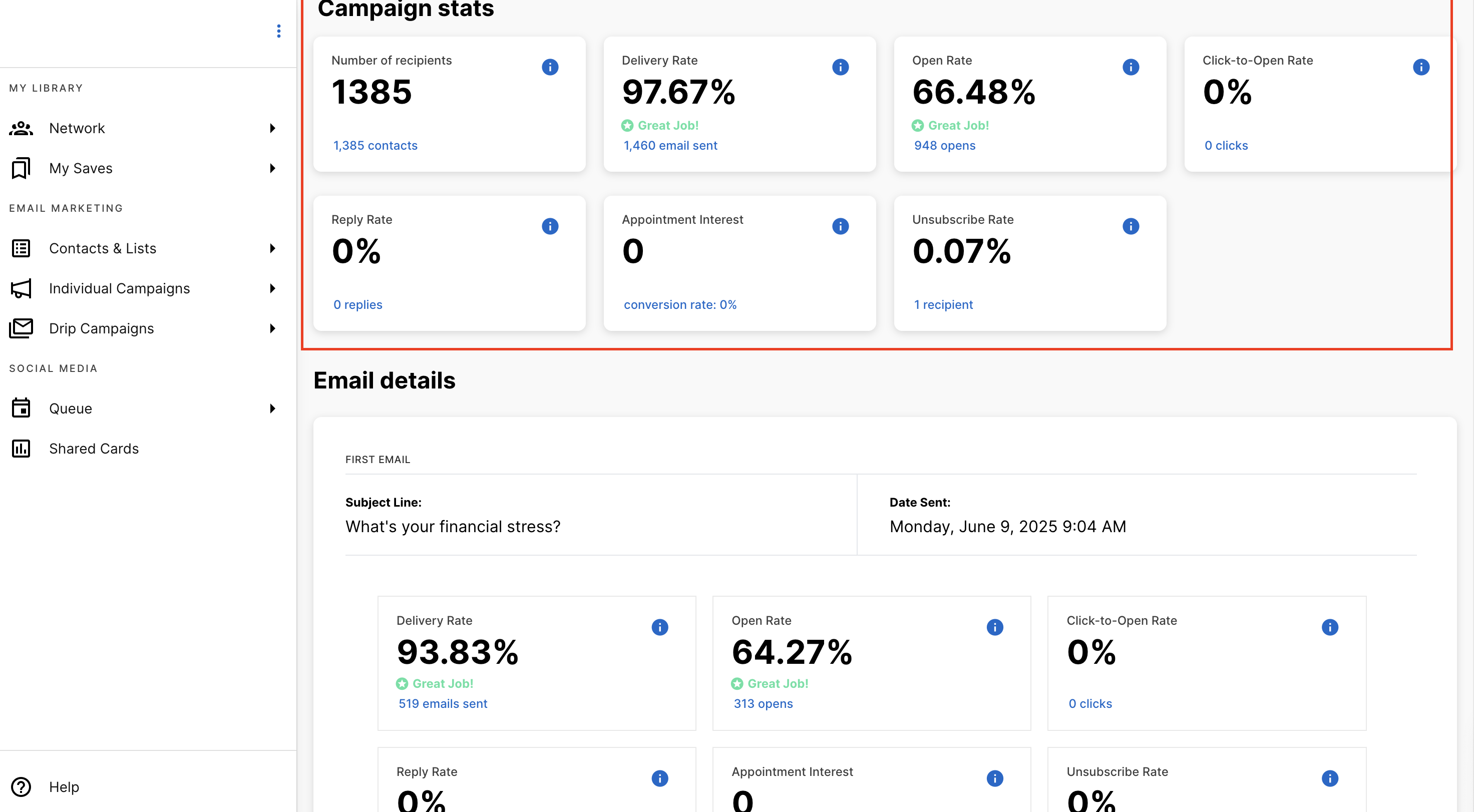The height and width of the screenshot is (812, 1474).
Task: Click the 'Great Job!' badge under 97.67%
Action: coord(660,125)
